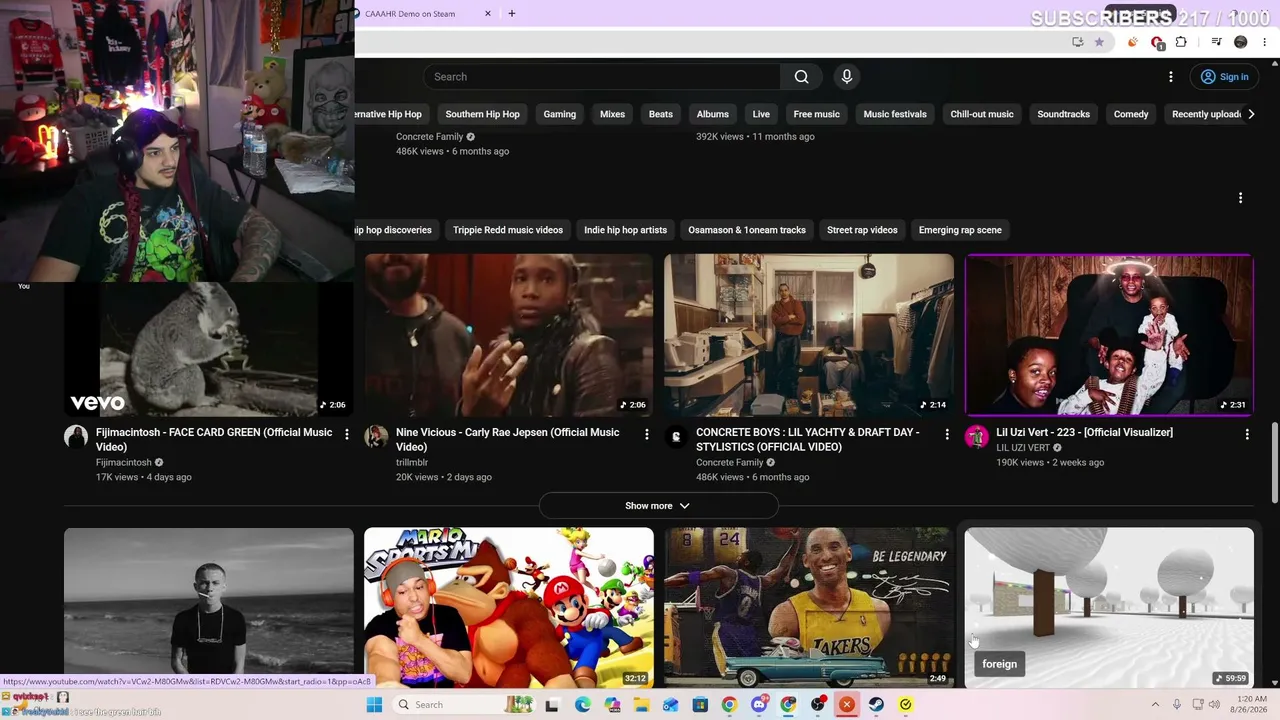The image size is (1280, 720).
Task: Open Discord from the taskbar
Action: (759, 705)
